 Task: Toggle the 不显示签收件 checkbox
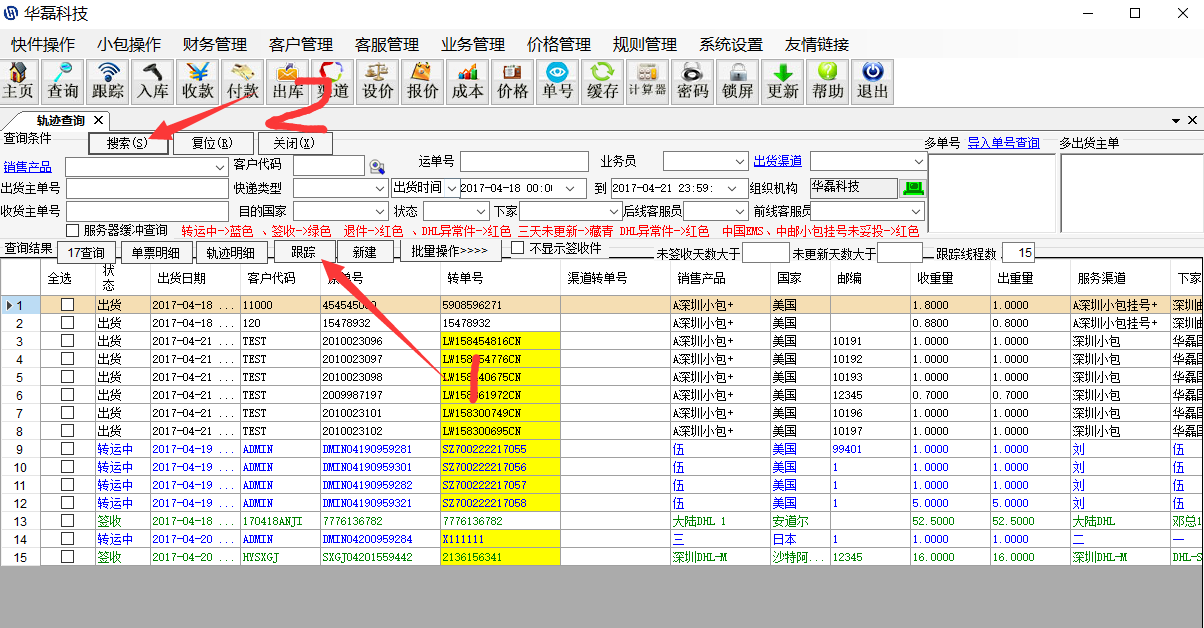[x=518, y=248]
